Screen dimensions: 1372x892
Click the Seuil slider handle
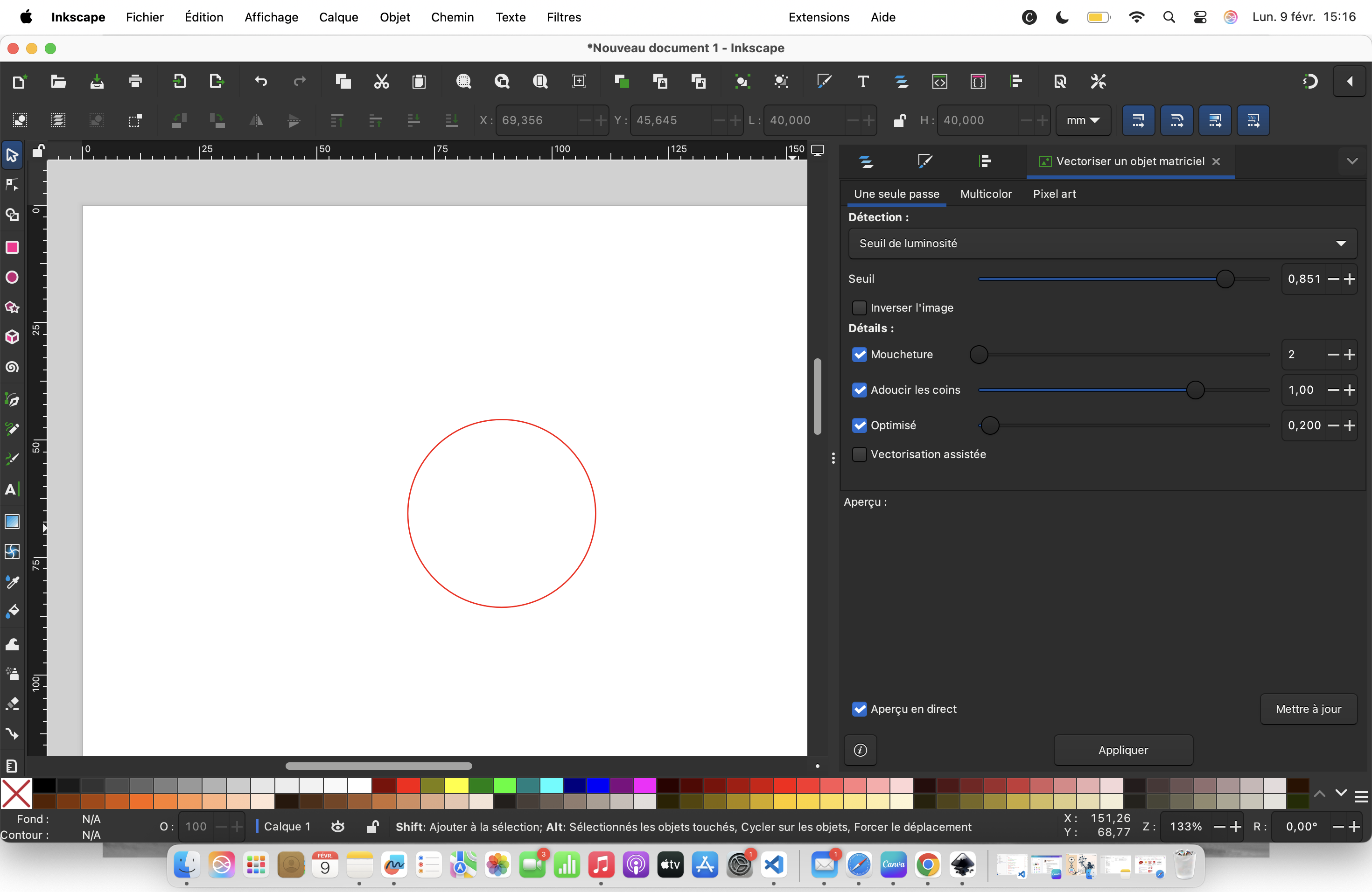pyautogui.click(x=1225, y=279)
